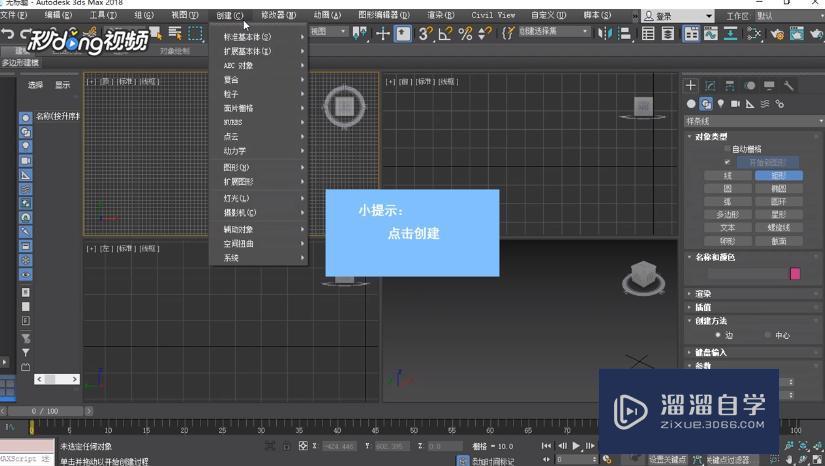Select the Shapes category icon in the Create panel

(706, 104)
